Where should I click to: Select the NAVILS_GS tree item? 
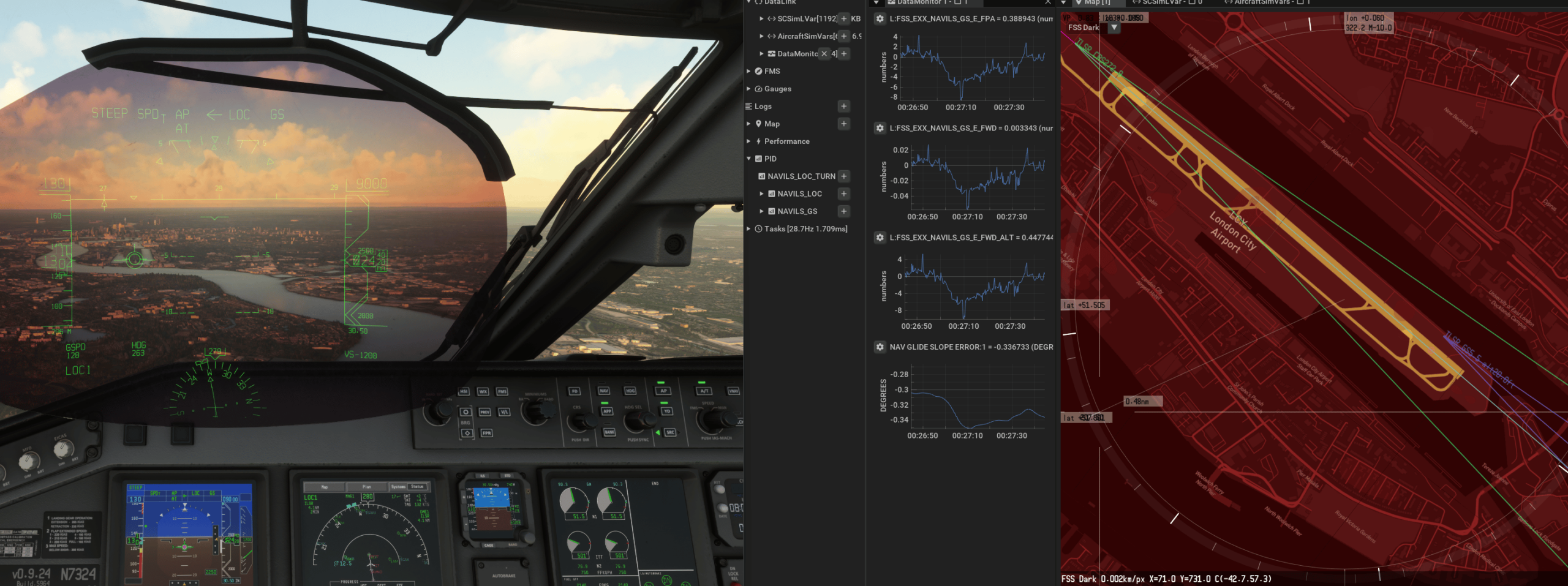click(797, 211)
